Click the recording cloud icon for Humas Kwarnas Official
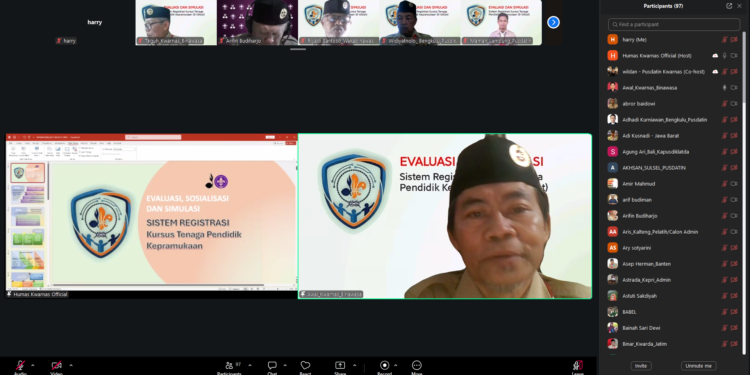 (715, 55)
